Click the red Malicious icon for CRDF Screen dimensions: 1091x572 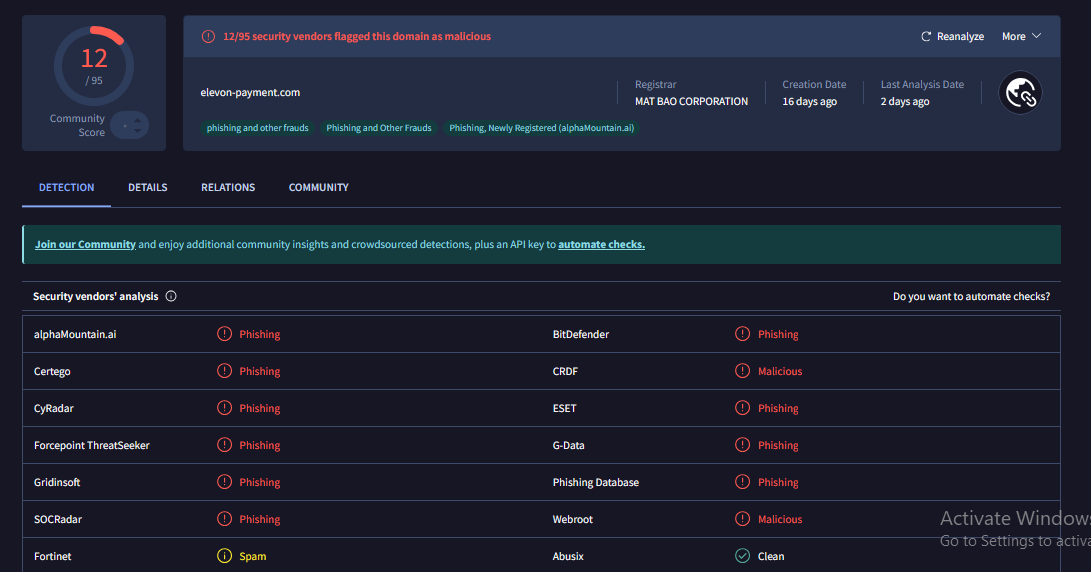coord(742,371)
